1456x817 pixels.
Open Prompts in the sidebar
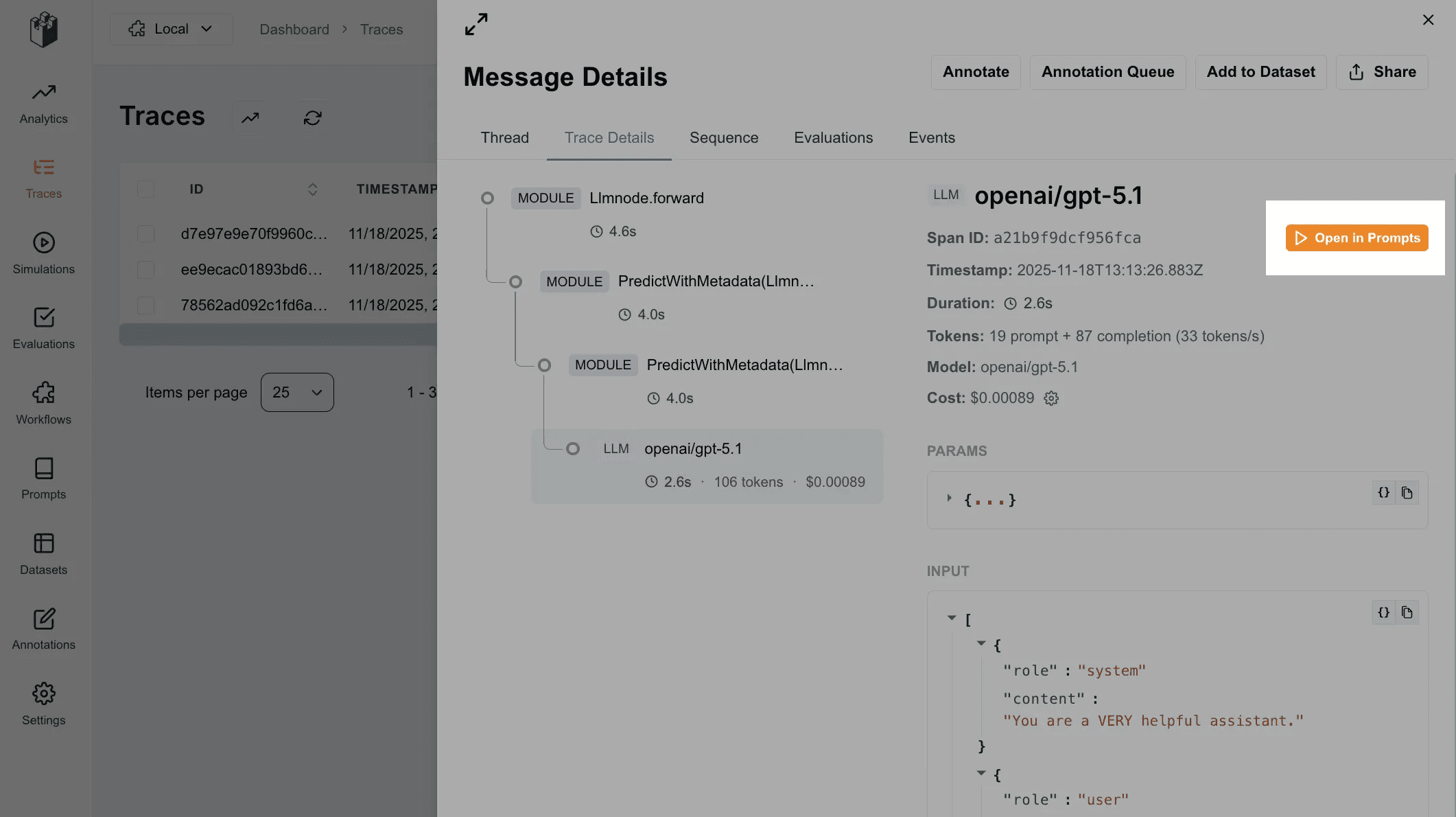pos(44,479)
